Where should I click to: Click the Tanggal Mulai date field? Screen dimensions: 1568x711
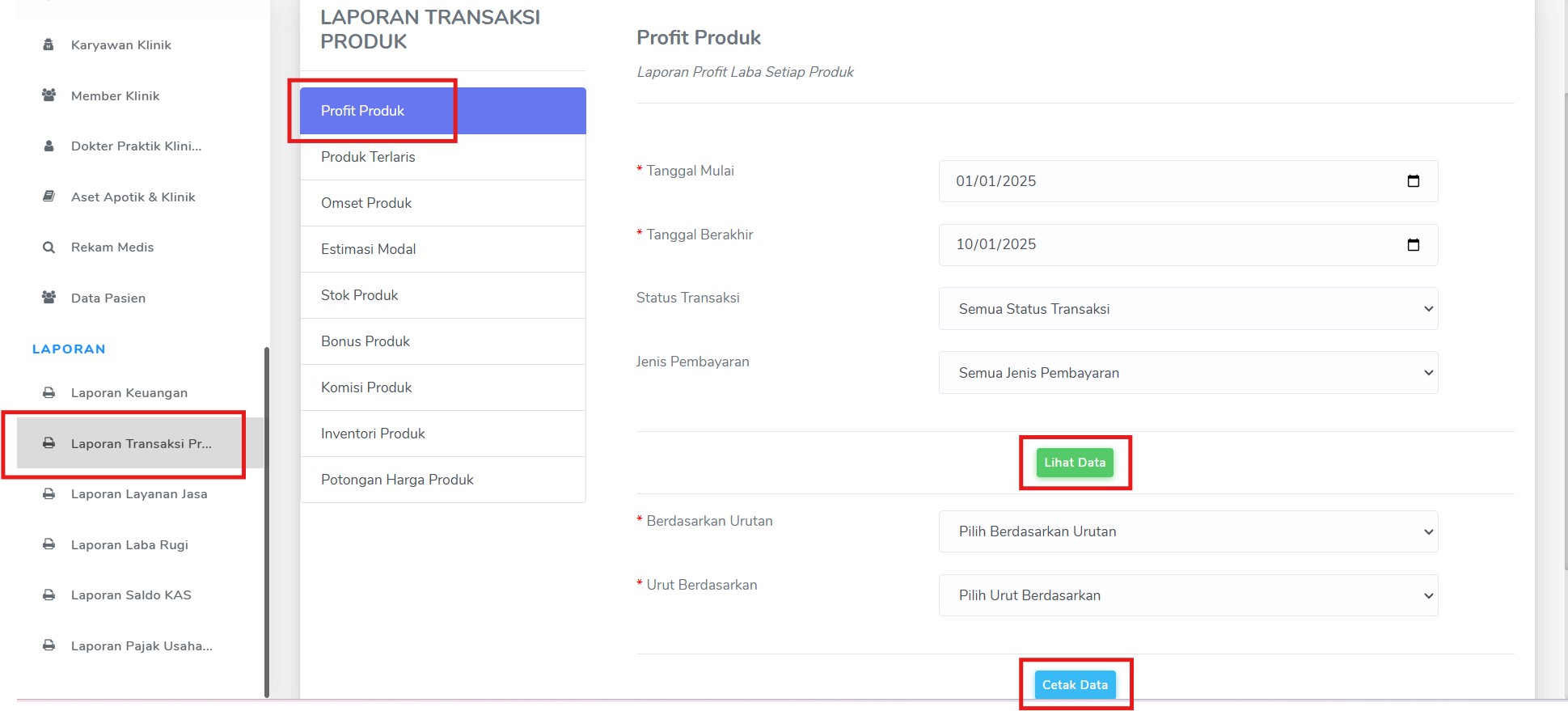coord(1188,181)
